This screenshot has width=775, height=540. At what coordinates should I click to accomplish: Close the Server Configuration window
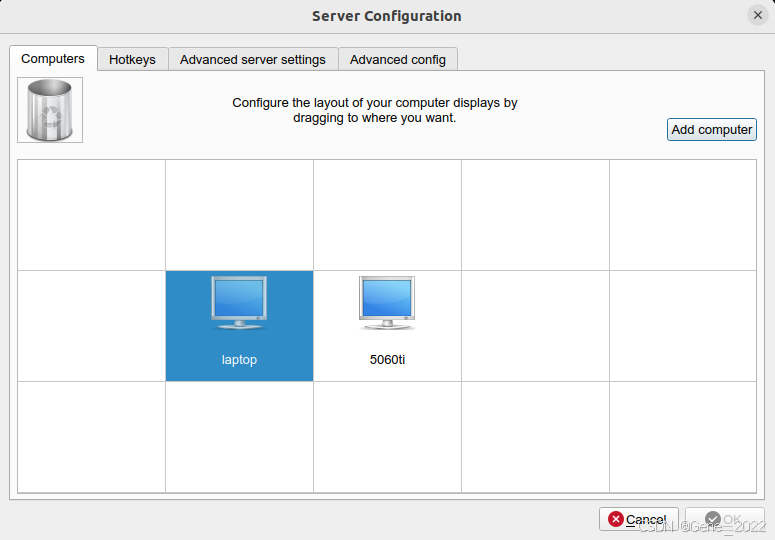click(x=758, y=15)
